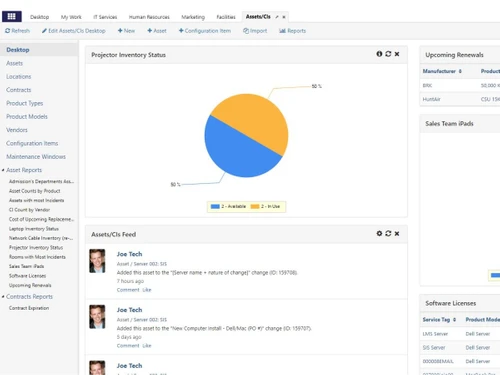Add a new Configuration Item
The width and height of the screenshot is (500, 375).
pos(205,31)
